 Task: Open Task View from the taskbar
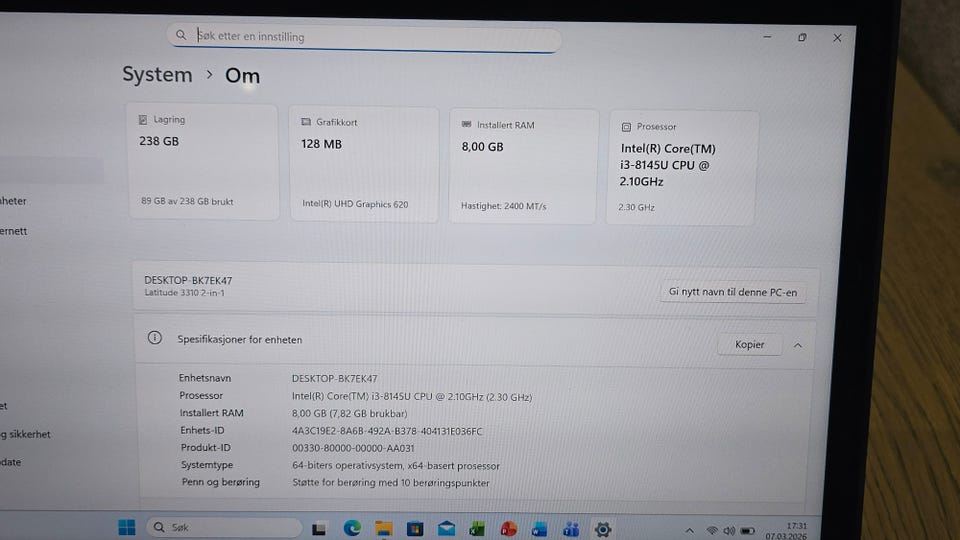(x=319, y=529)
